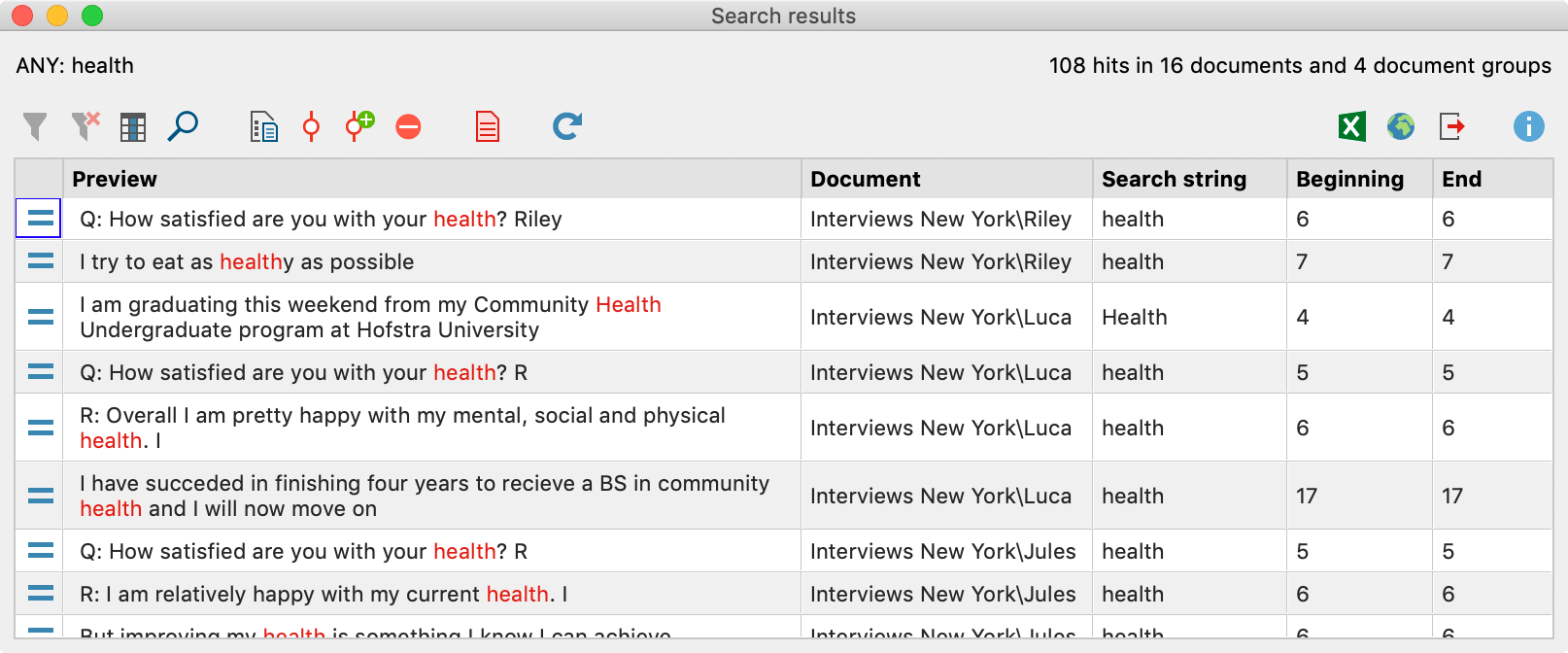Sort by the Beginning column header
The height and width of the screenshot is (653, 1568).
pyautogui.click(x=1349, y=179)
